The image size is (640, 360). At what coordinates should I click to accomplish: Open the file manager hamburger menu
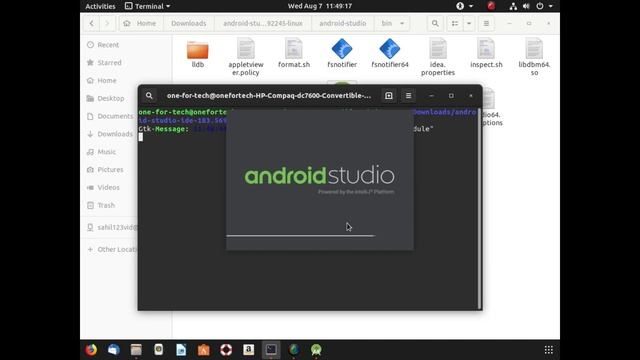point(486,24)
